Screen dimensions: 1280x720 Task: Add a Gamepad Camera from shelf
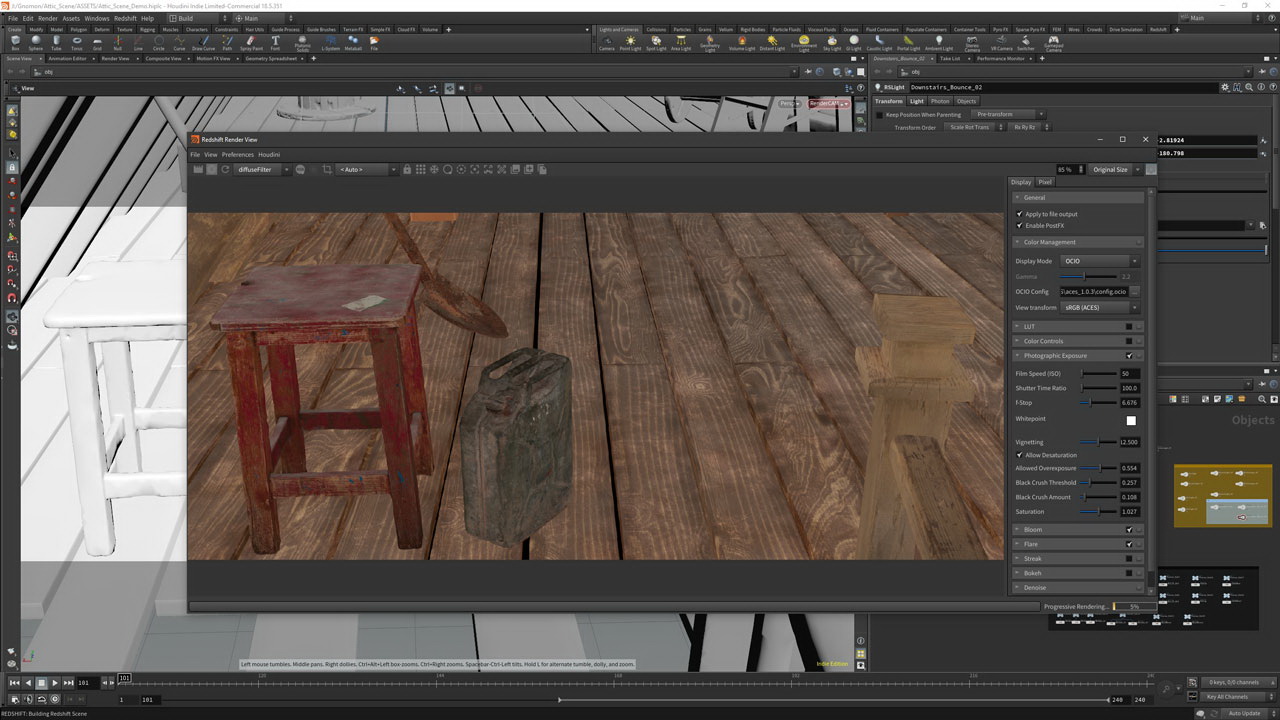click(x=1053, y=44)
